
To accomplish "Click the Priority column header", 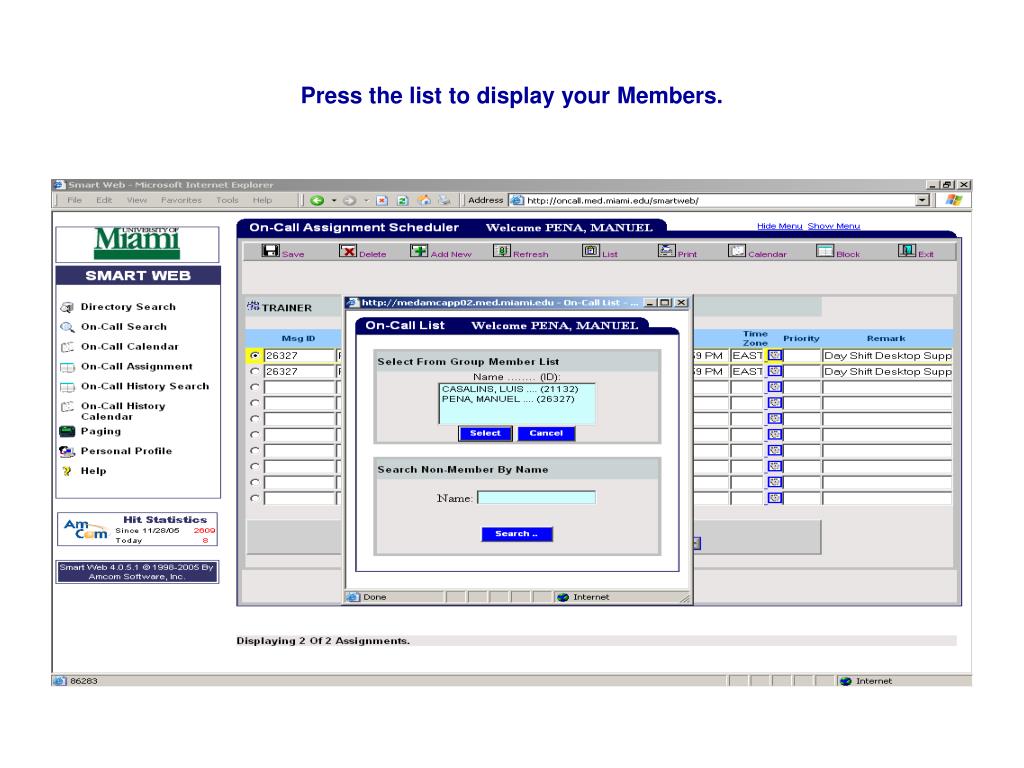I will point(801,338).
